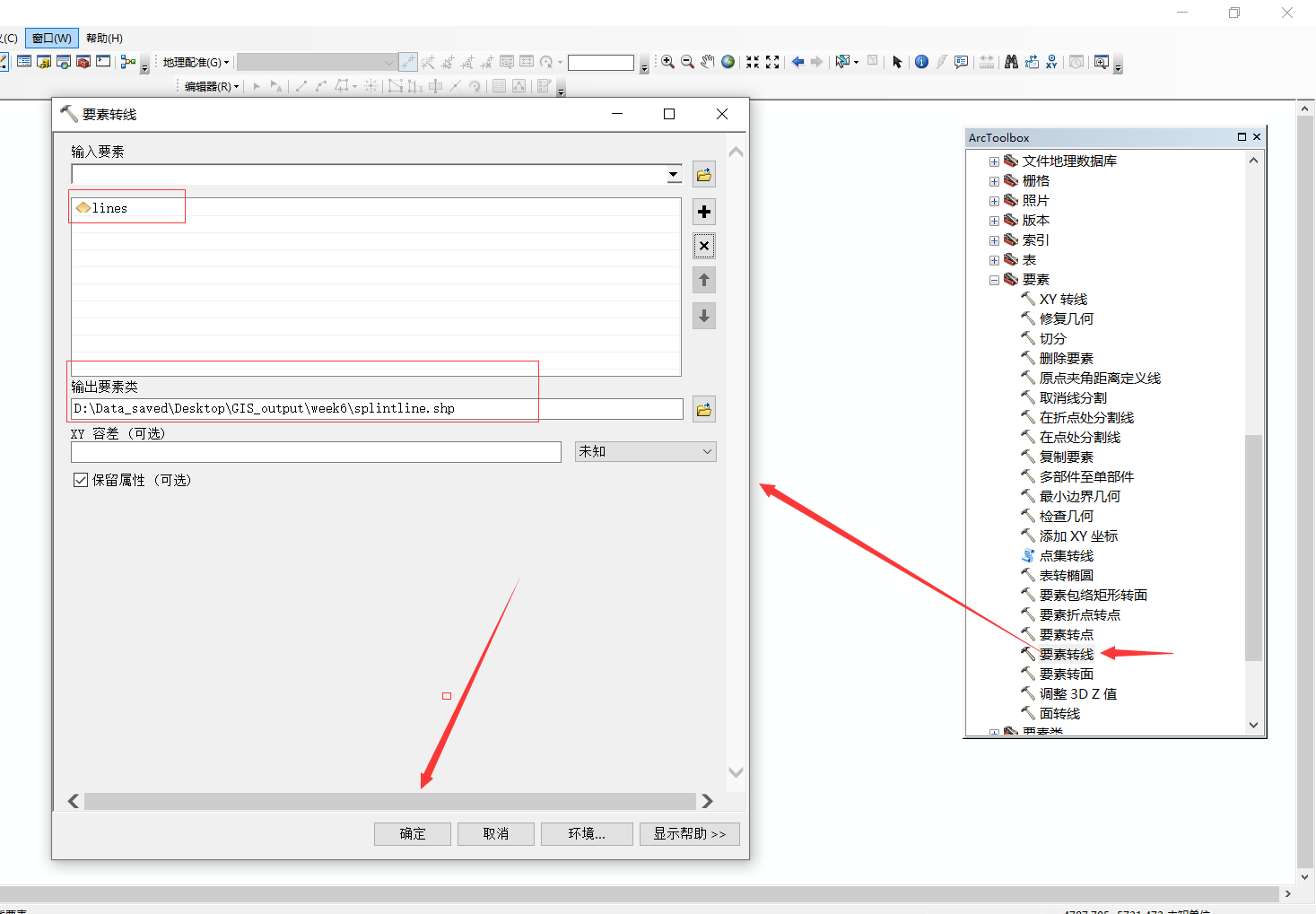Open the ModelBuilder window icon

coord(128,62)
